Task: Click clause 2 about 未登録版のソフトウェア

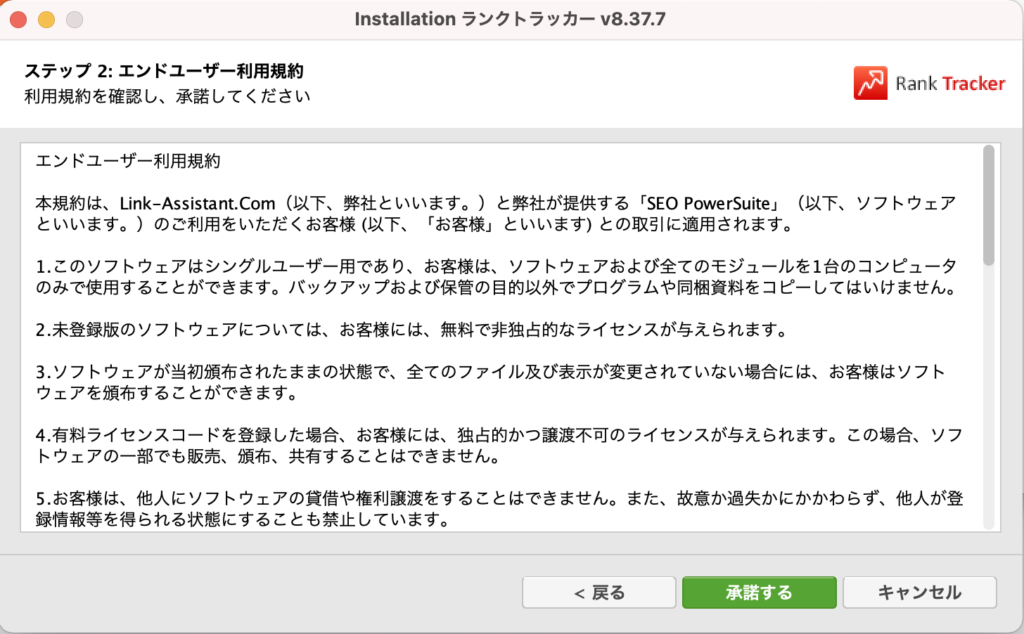Action: pyautogui.click(x=411, y=330)
